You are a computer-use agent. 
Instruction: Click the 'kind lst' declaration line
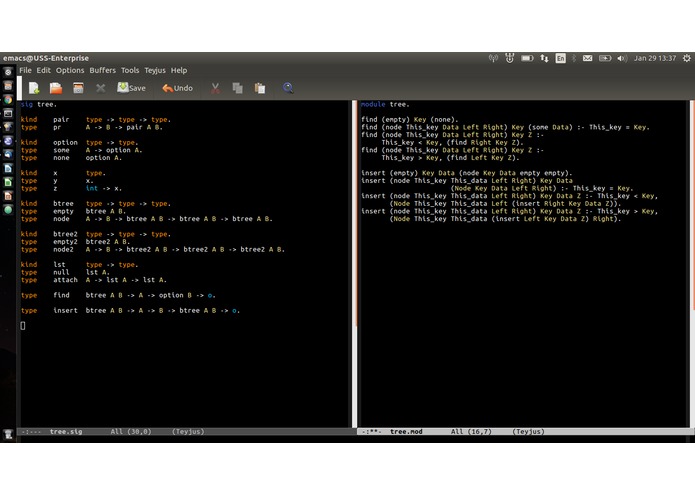pyautogui.click(x=79, y=265)
